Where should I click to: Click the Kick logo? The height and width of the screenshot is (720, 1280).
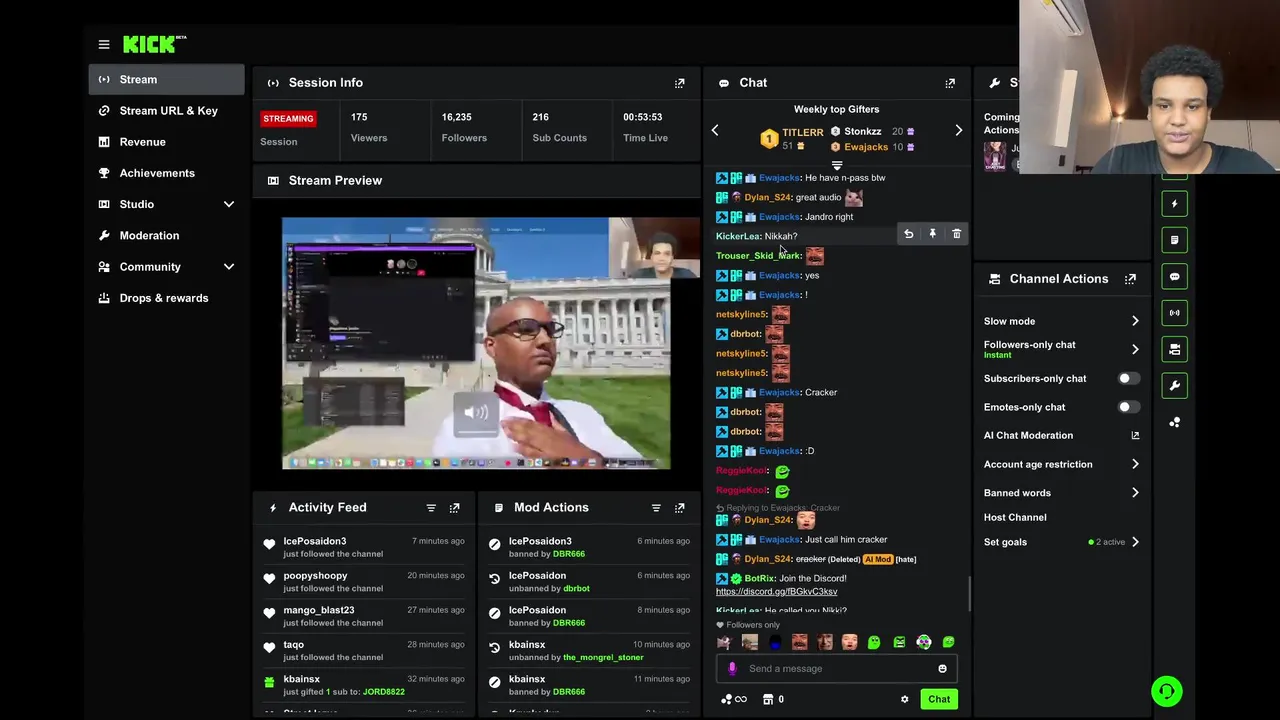(154, 44)
